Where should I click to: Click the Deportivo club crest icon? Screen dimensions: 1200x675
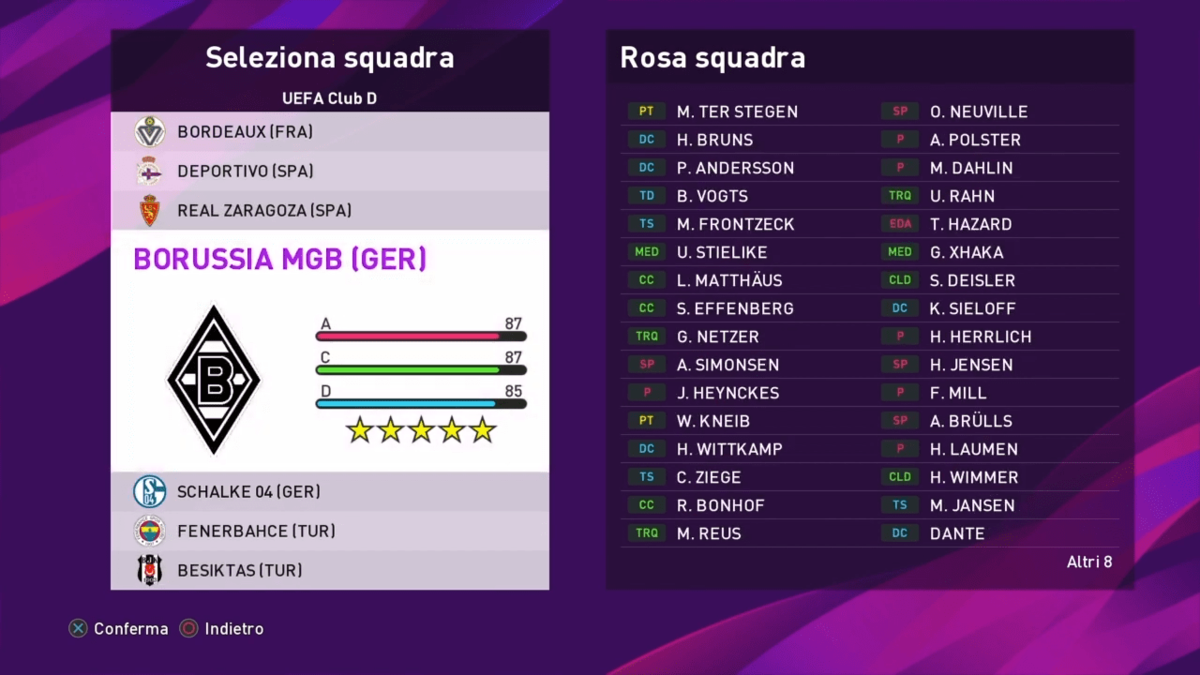point(150,171)
